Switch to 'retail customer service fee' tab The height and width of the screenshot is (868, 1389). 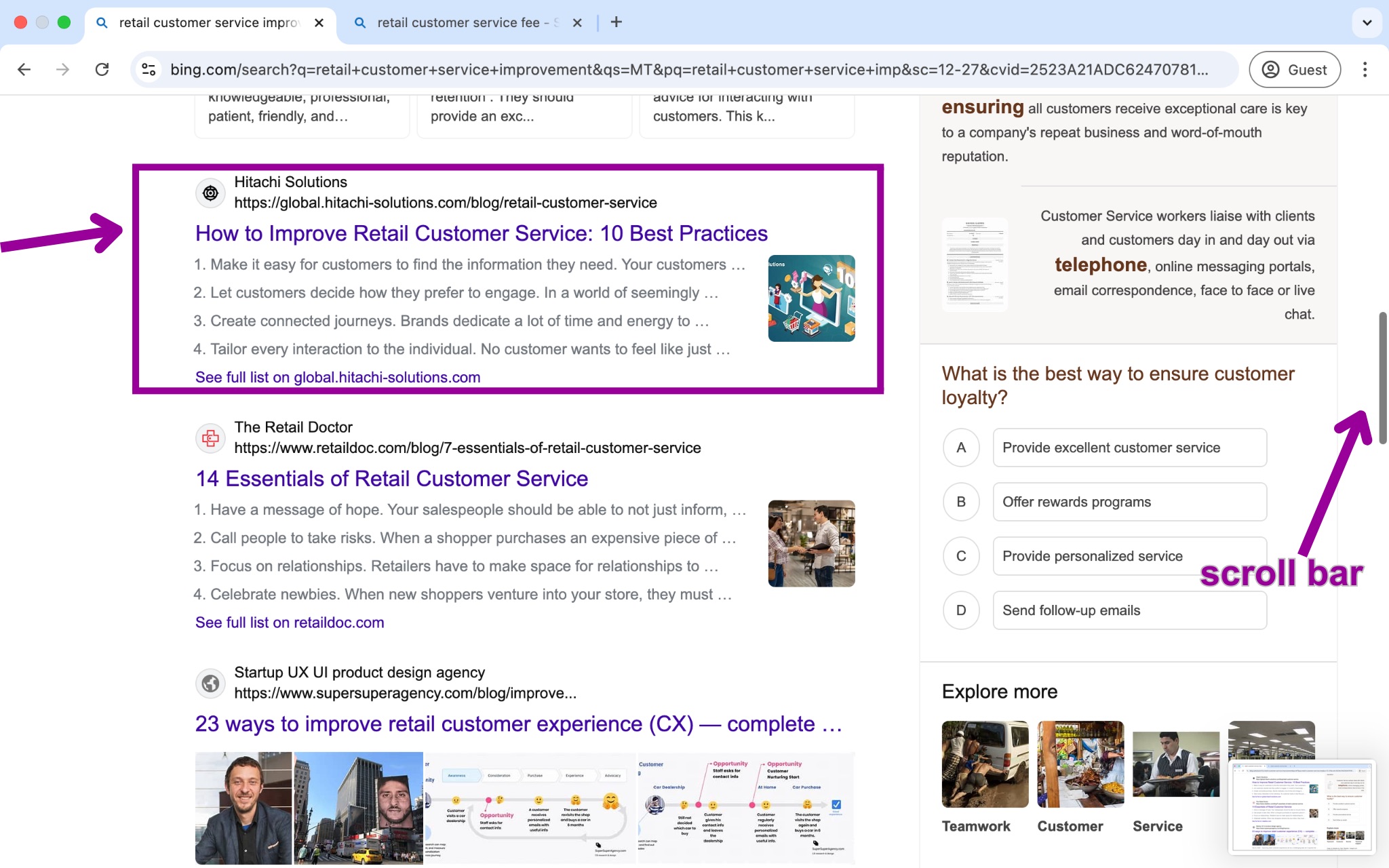click(x=468, y=22)
